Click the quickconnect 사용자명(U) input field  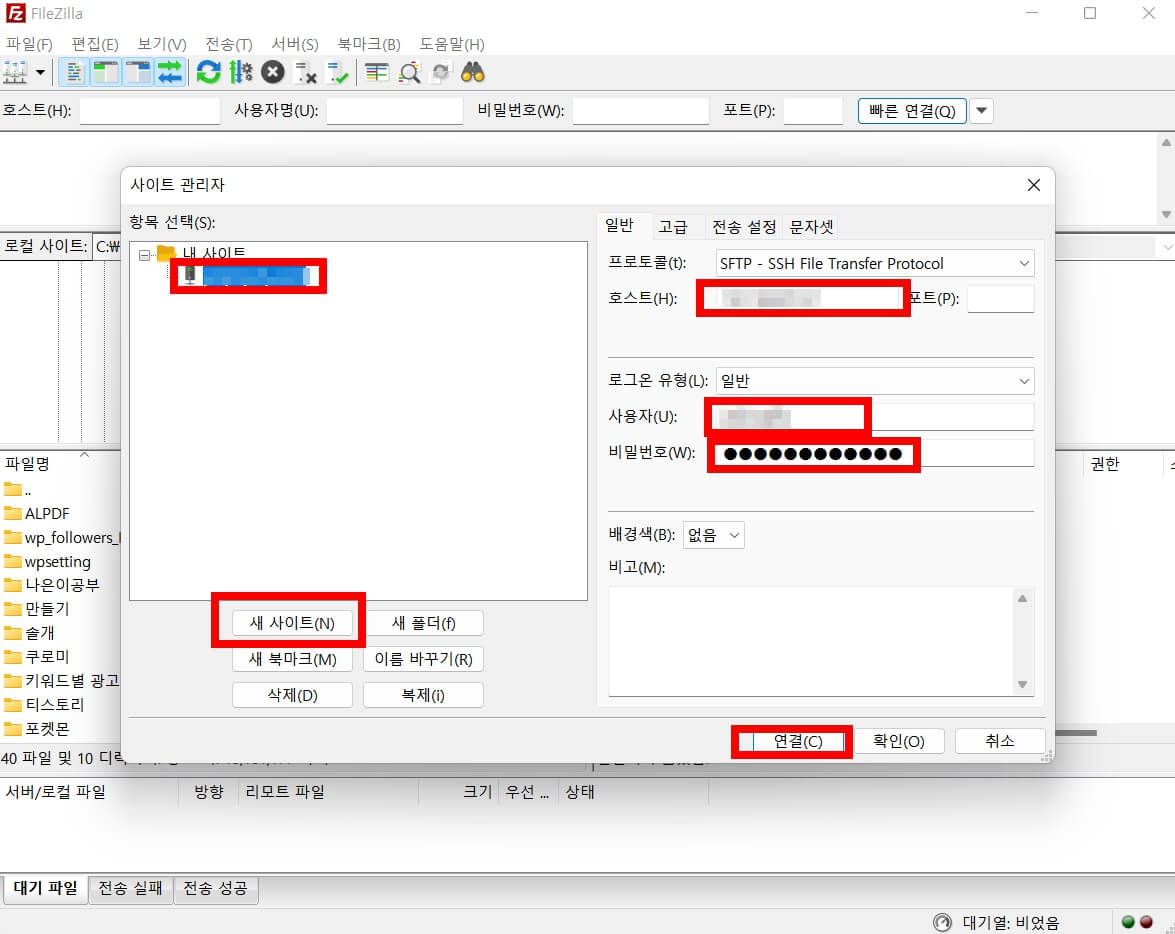pyautogui.click(x=394, y=111)
